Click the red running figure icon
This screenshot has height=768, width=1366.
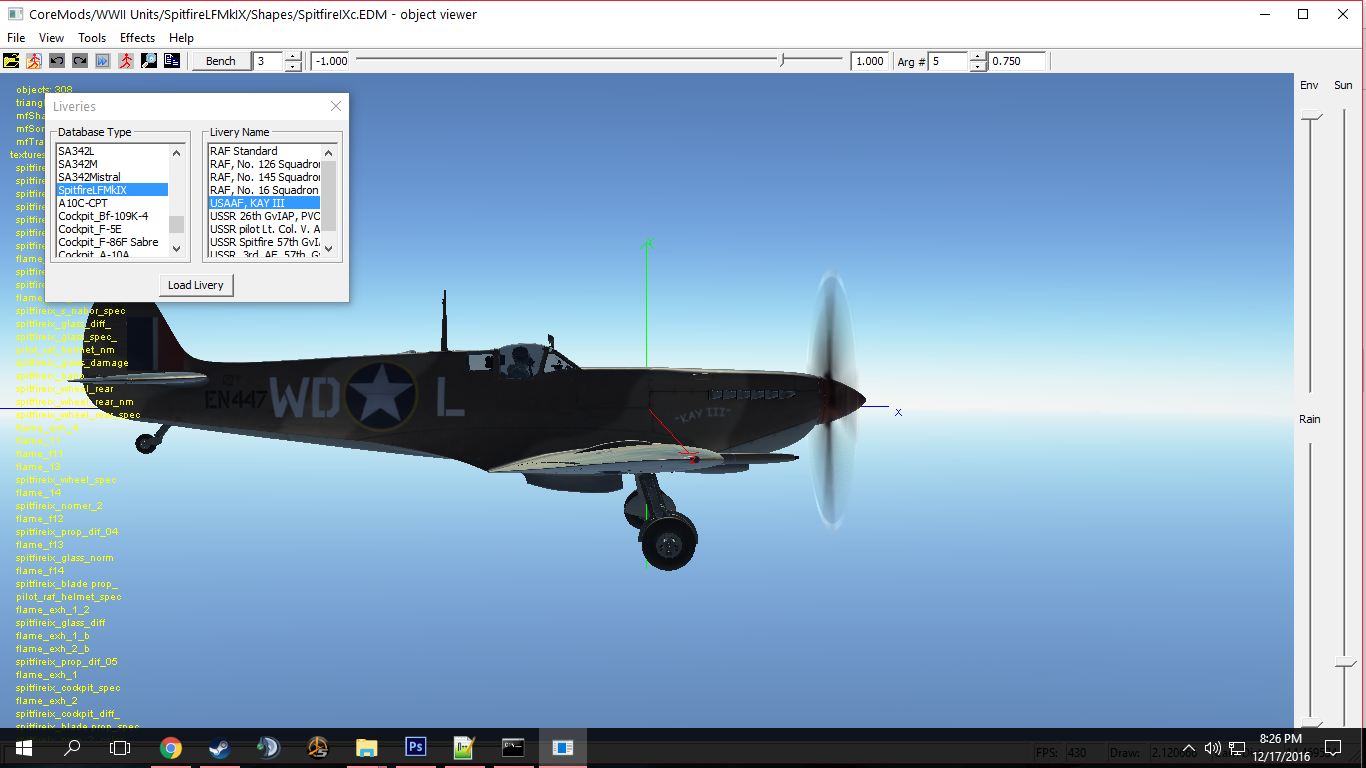pyautogui.click(x=126, y=61)
